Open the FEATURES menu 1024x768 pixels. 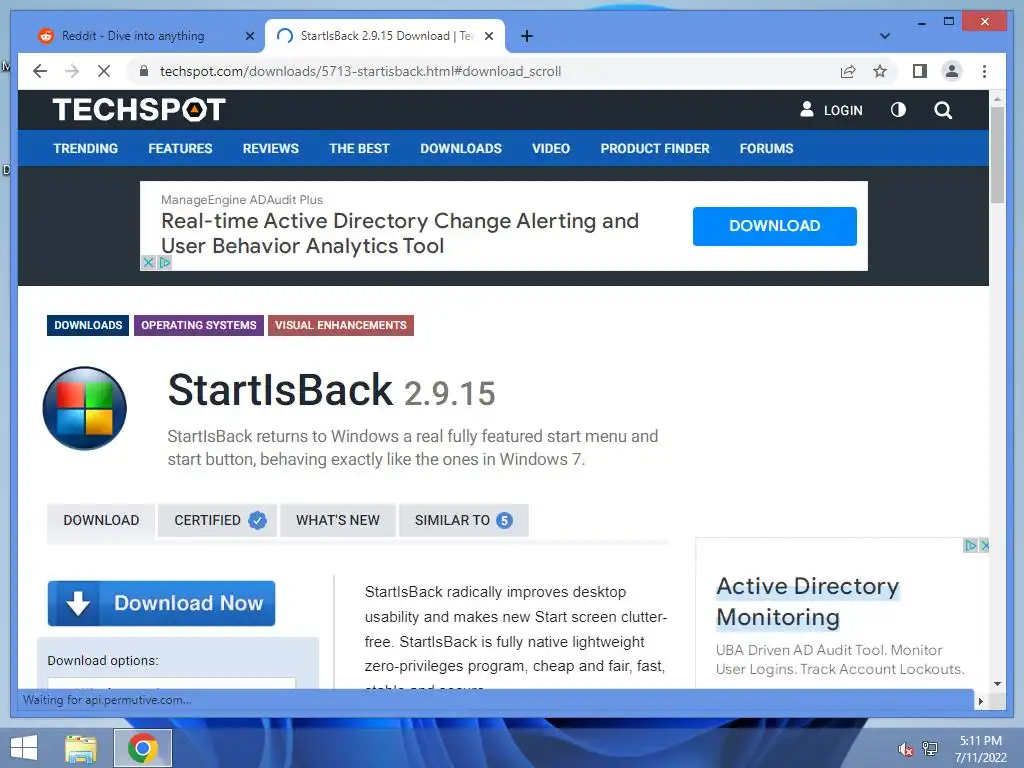pyautogui.click(x=180, y=148)
